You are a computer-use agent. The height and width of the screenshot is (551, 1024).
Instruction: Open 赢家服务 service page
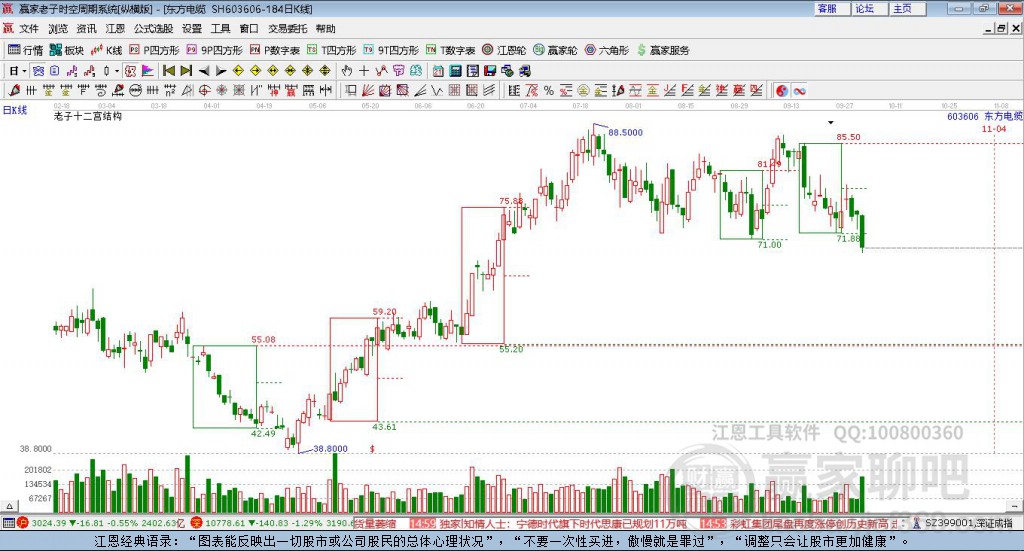click(663, 50)
